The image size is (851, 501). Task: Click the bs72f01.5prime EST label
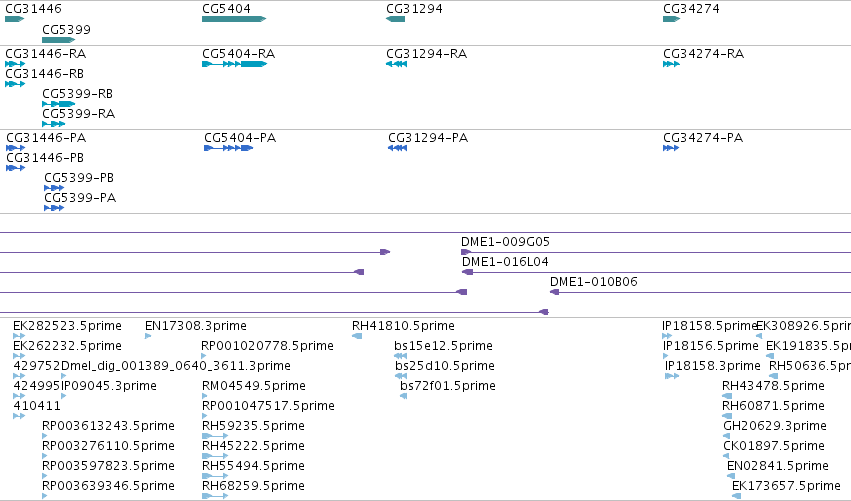(448, 386)
